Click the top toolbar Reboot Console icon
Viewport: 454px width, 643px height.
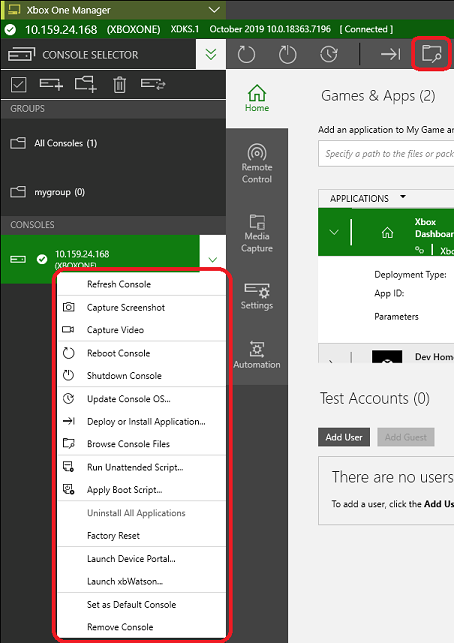246,54
